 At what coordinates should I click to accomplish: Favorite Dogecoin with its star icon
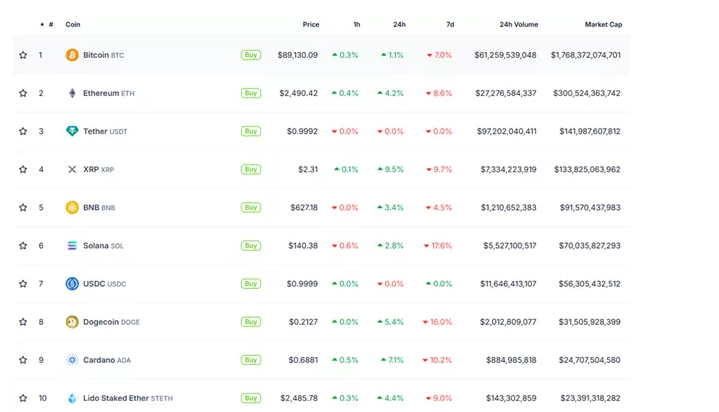(23, 322)
